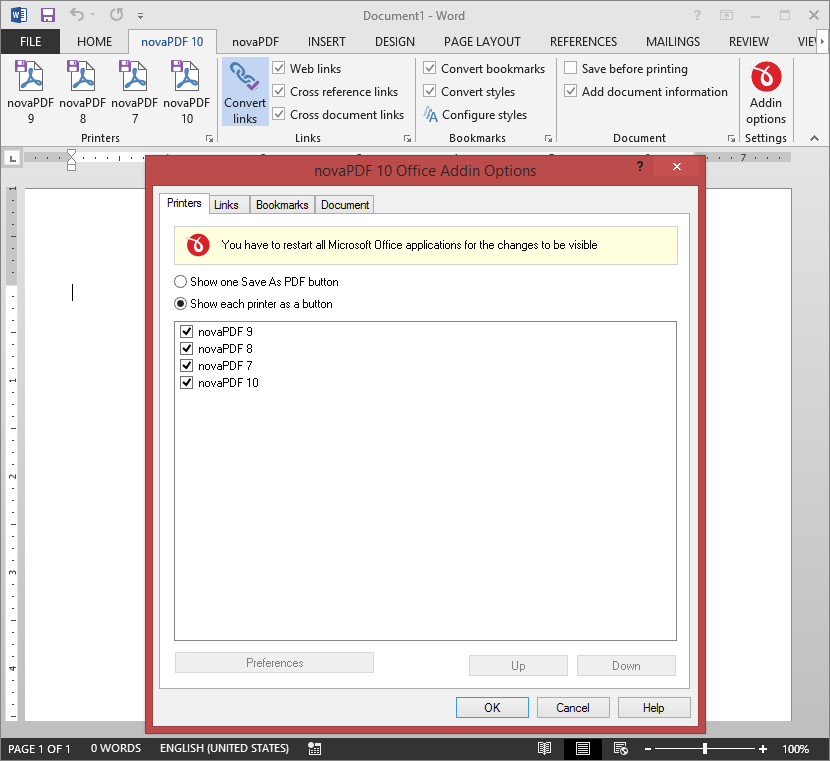
Task: Collapse the ribbon with the chevron arrow
Action: (x=815, y=139)
